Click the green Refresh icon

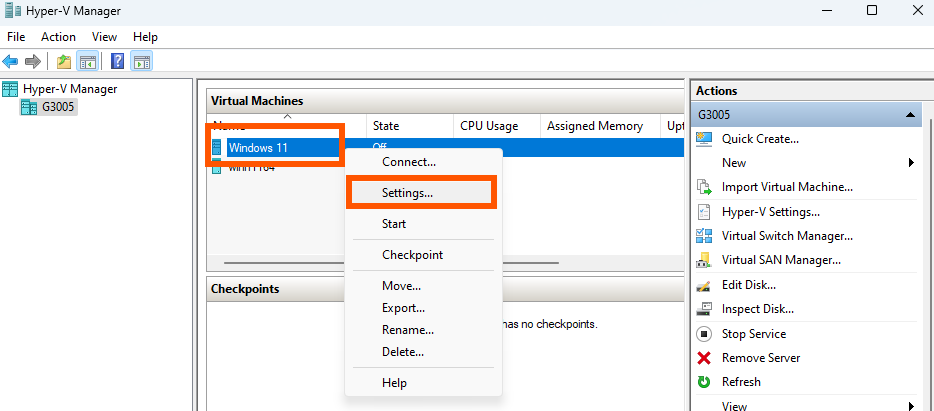[x=704, y=382]
